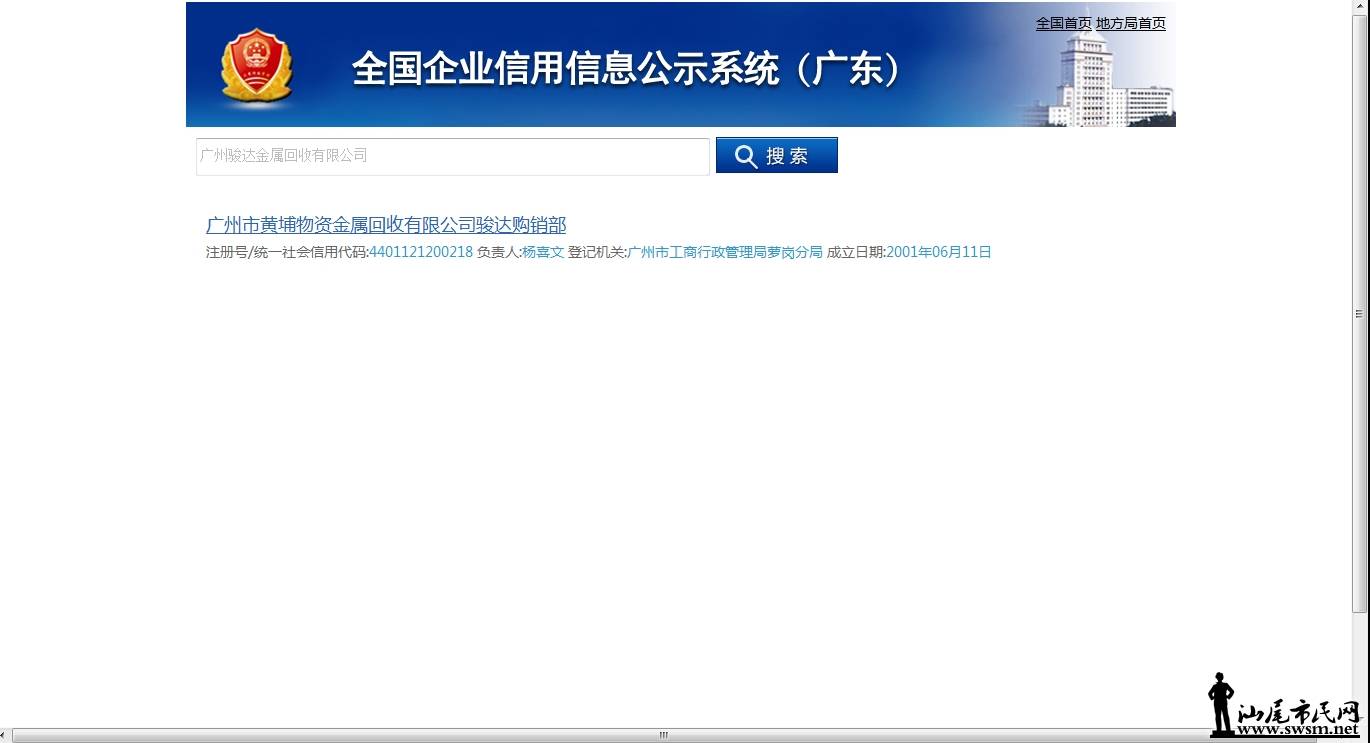1370x743 pixels.
Task: Click the horizontal scrollbar thumb
Action: pos(663,736)
